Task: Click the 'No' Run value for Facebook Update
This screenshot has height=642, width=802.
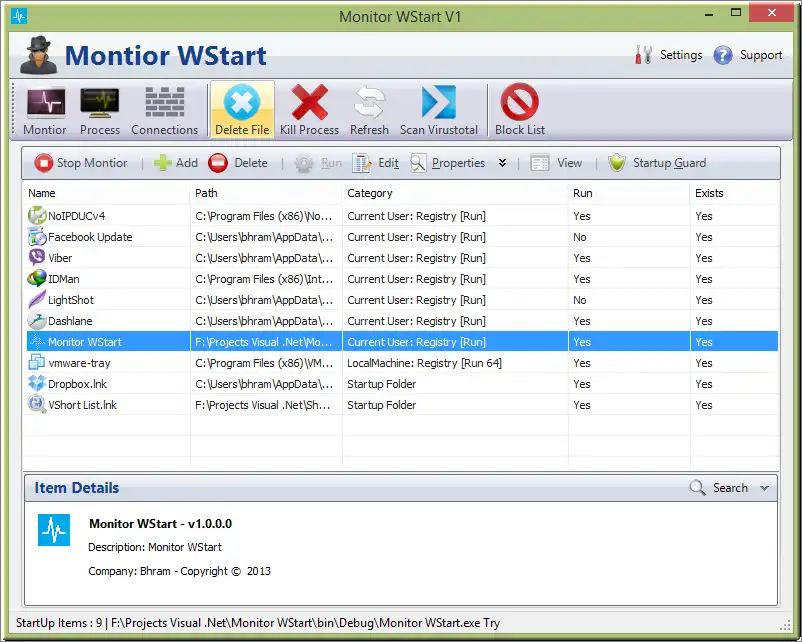Action: pos(580,237)
